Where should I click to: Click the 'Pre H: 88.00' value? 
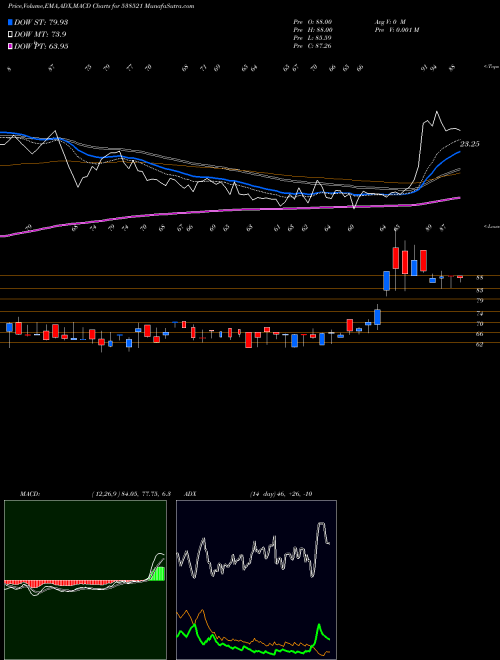pyautogui.click(x=313, y=30)
